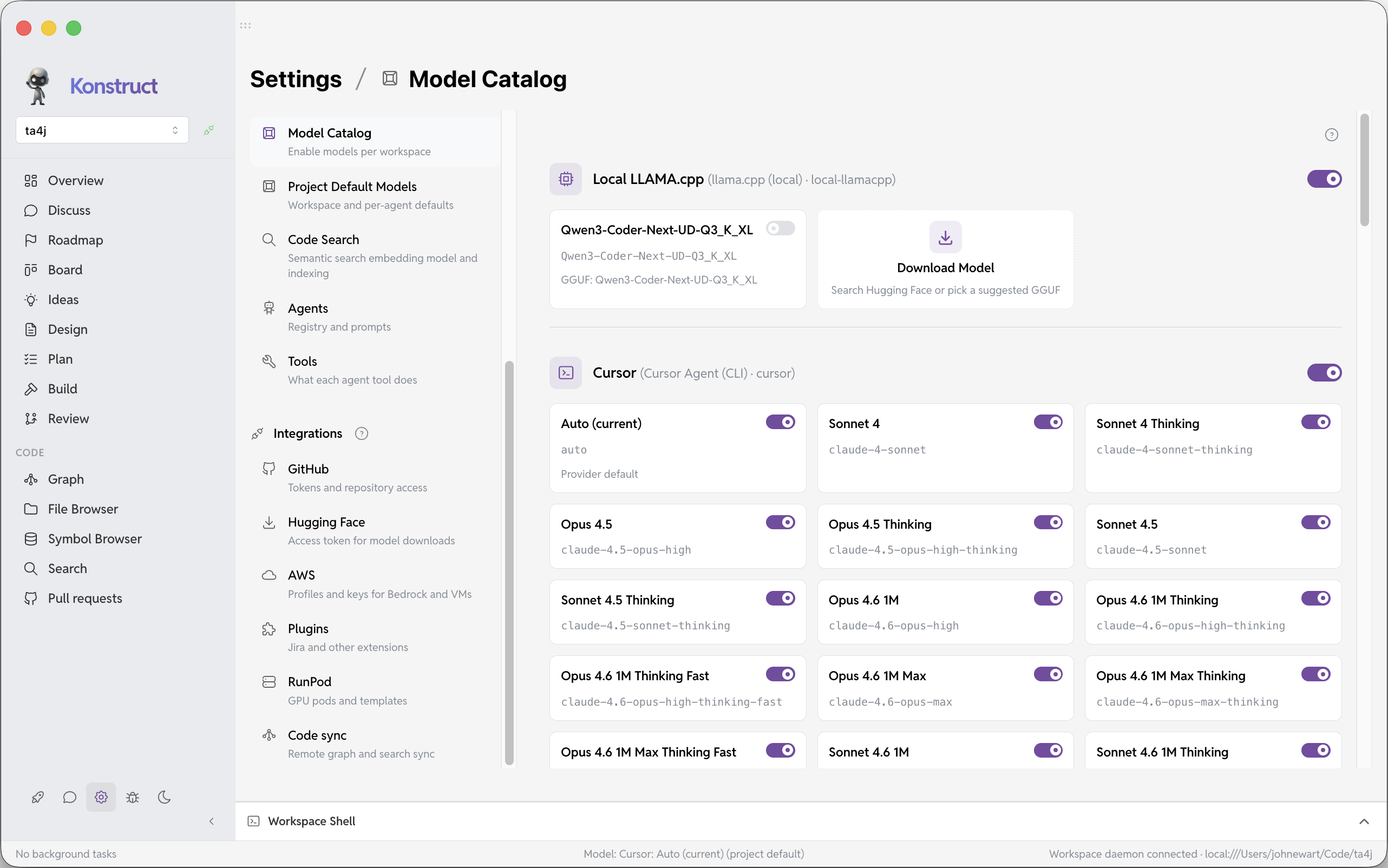This screenshot has height=868, width=1388.
Task: Click the Cursor terminal provider icon
Action: [566, 373]
